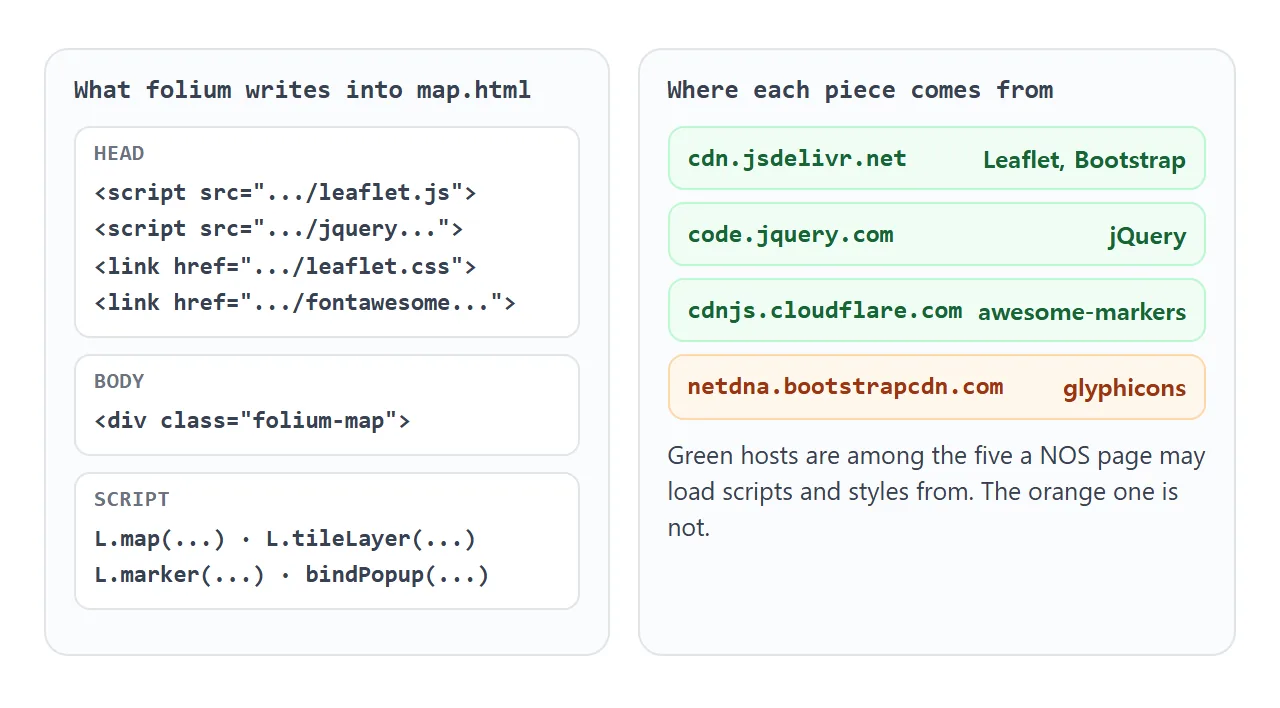Click the heading "What folium writes into map.html"

(x=302, y=90)
